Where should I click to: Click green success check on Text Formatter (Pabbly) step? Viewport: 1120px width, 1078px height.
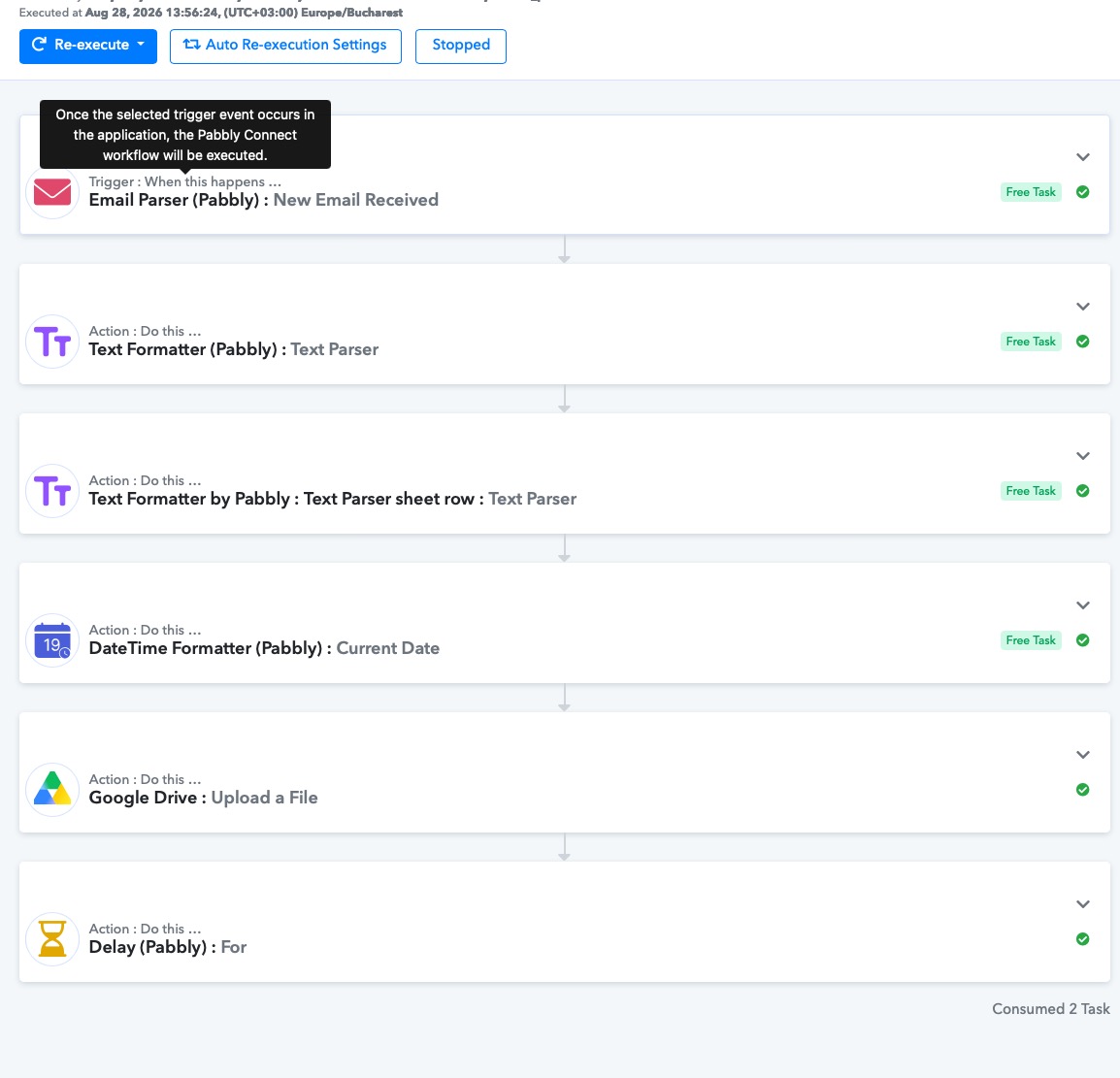(x=1083, y=342)
